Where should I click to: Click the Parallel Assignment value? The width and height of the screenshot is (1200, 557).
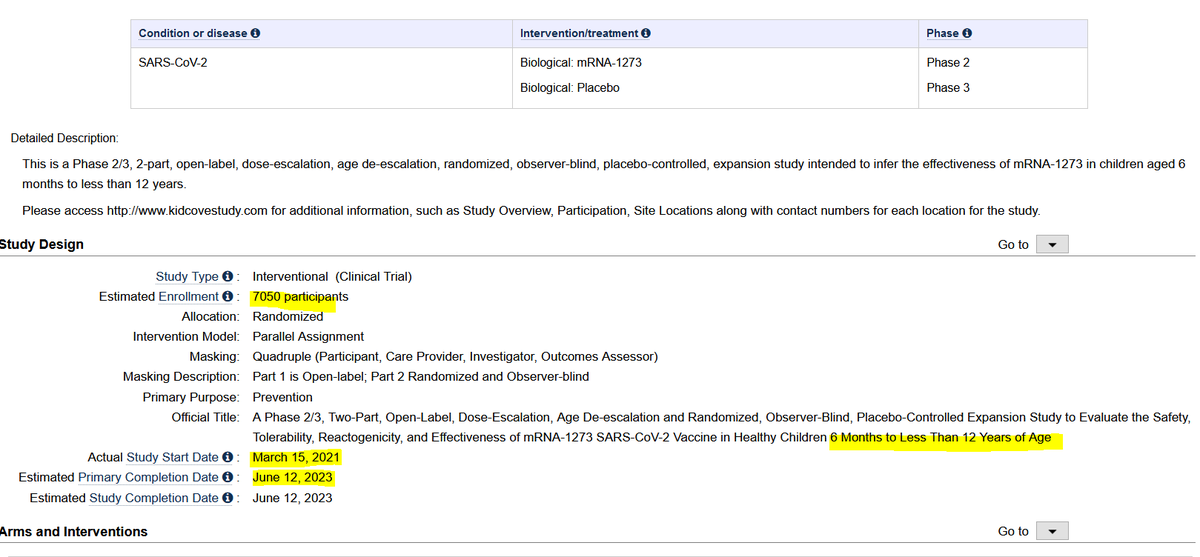point(308,337)
